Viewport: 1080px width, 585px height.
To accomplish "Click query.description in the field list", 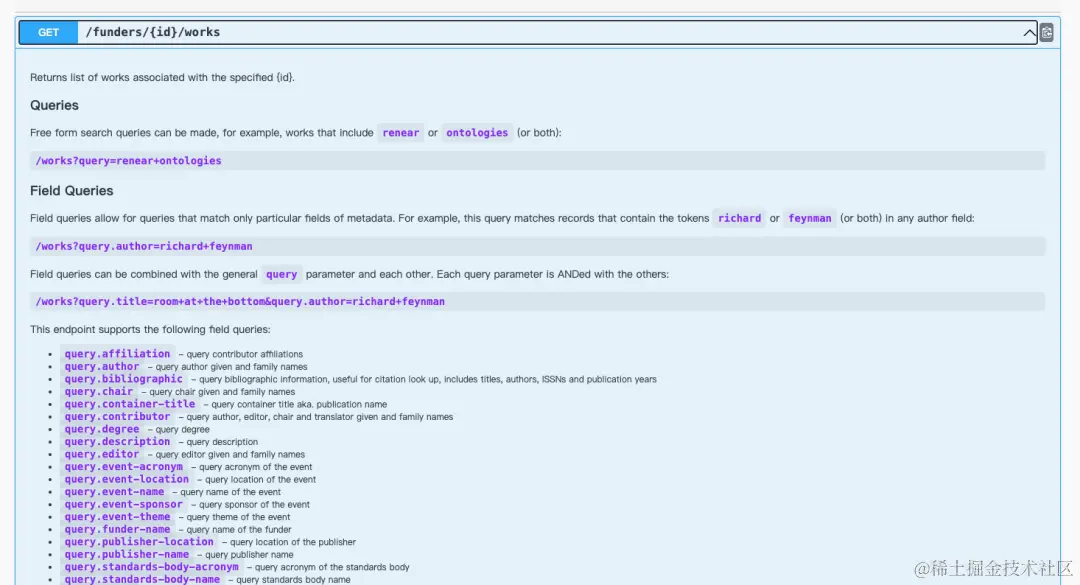I will [117, 442].
